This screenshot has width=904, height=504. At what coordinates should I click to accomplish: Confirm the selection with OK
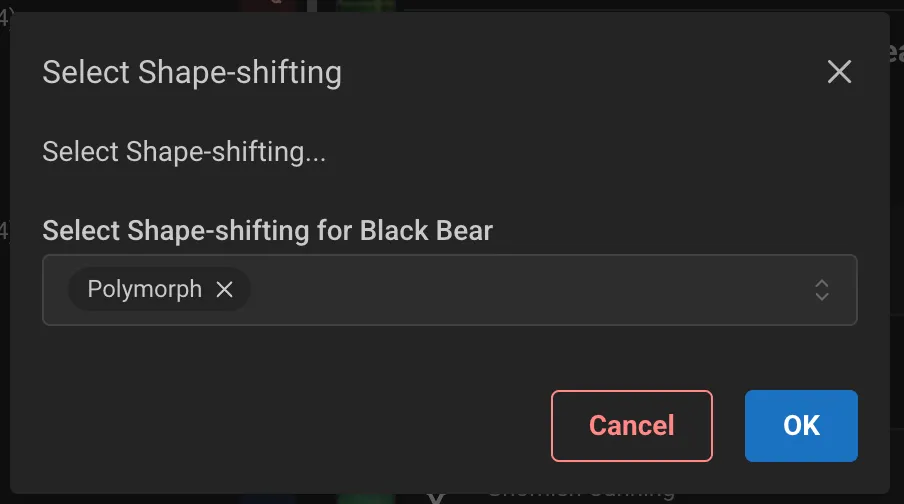click(x=801, y=426)
